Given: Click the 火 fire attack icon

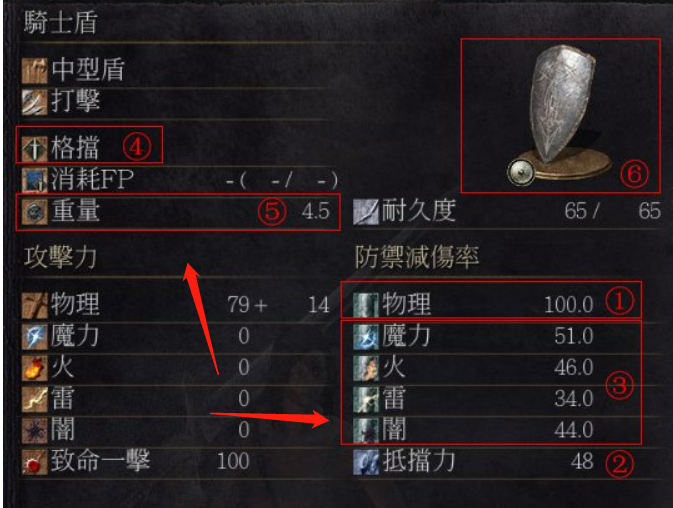Looking at the screenshot, I should 34,368.
